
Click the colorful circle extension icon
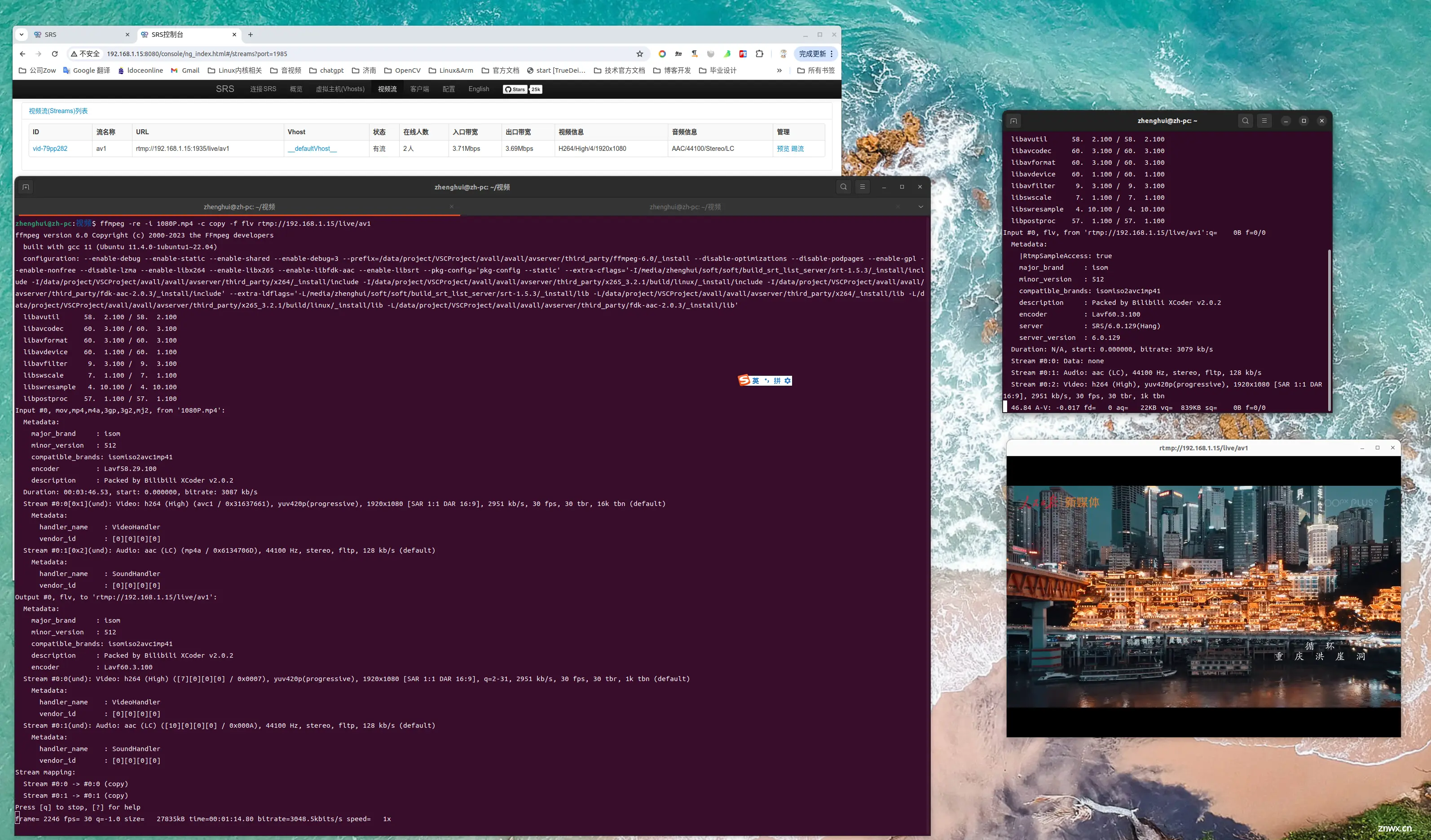pyautogui.click(x=662, y=54)
